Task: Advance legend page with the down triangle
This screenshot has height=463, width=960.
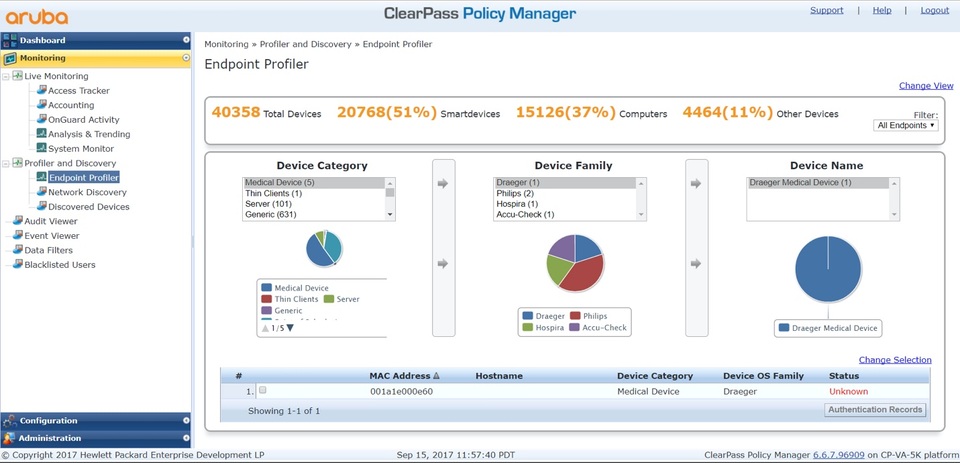Action: click(x=291, y=328)
